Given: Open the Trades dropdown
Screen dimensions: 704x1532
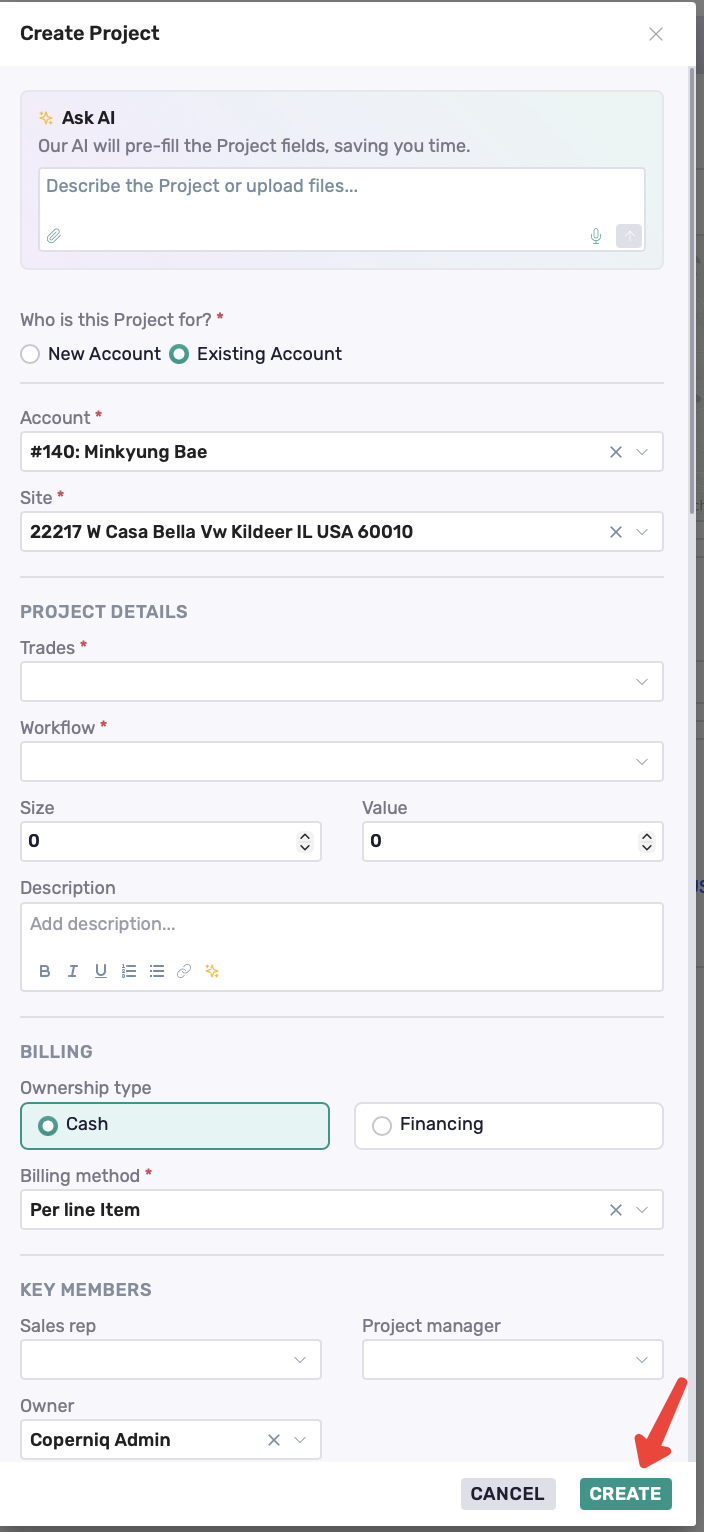Looking at the screenshot, I should point(342,681).
